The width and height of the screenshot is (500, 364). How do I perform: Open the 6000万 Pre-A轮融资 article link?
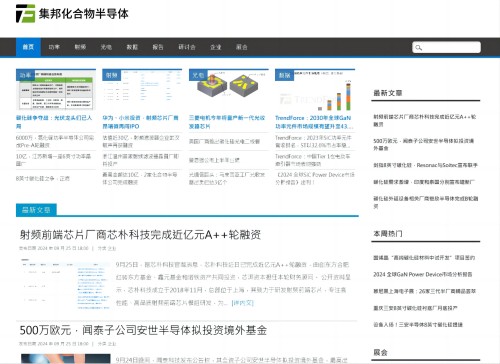(55, 141)
